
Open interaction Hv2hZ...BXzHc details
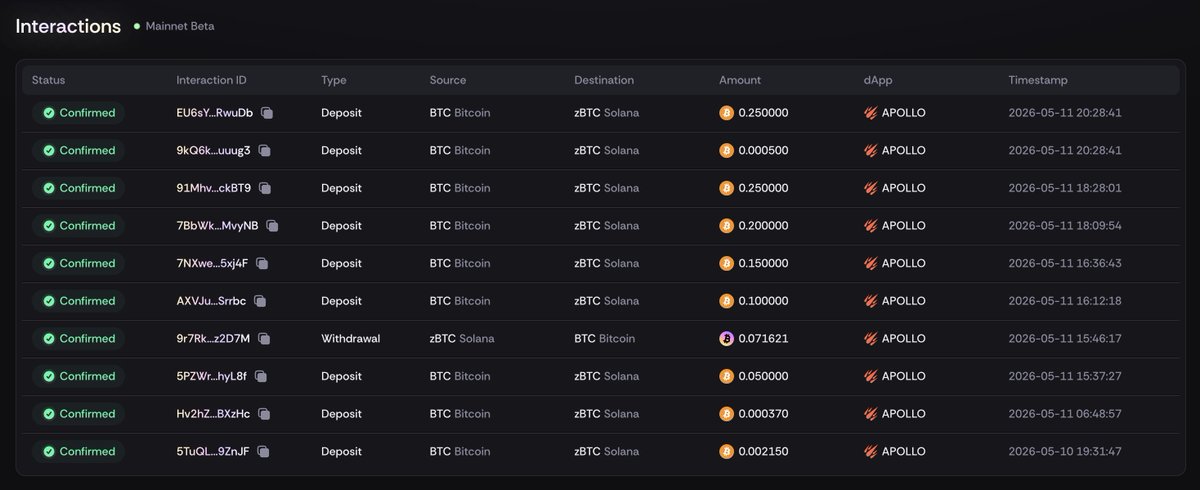[x=213, y=414]
